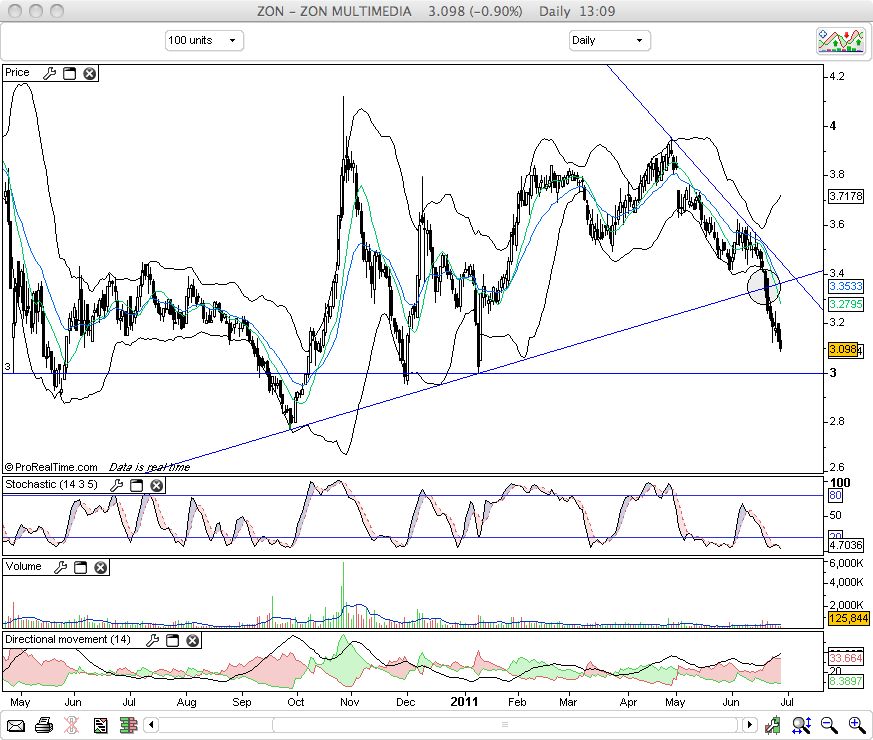The height and width of the screenshot is (740, 873).
Task: Open Stochastic indicator settings wrench
Action: [x=116, y=486]
